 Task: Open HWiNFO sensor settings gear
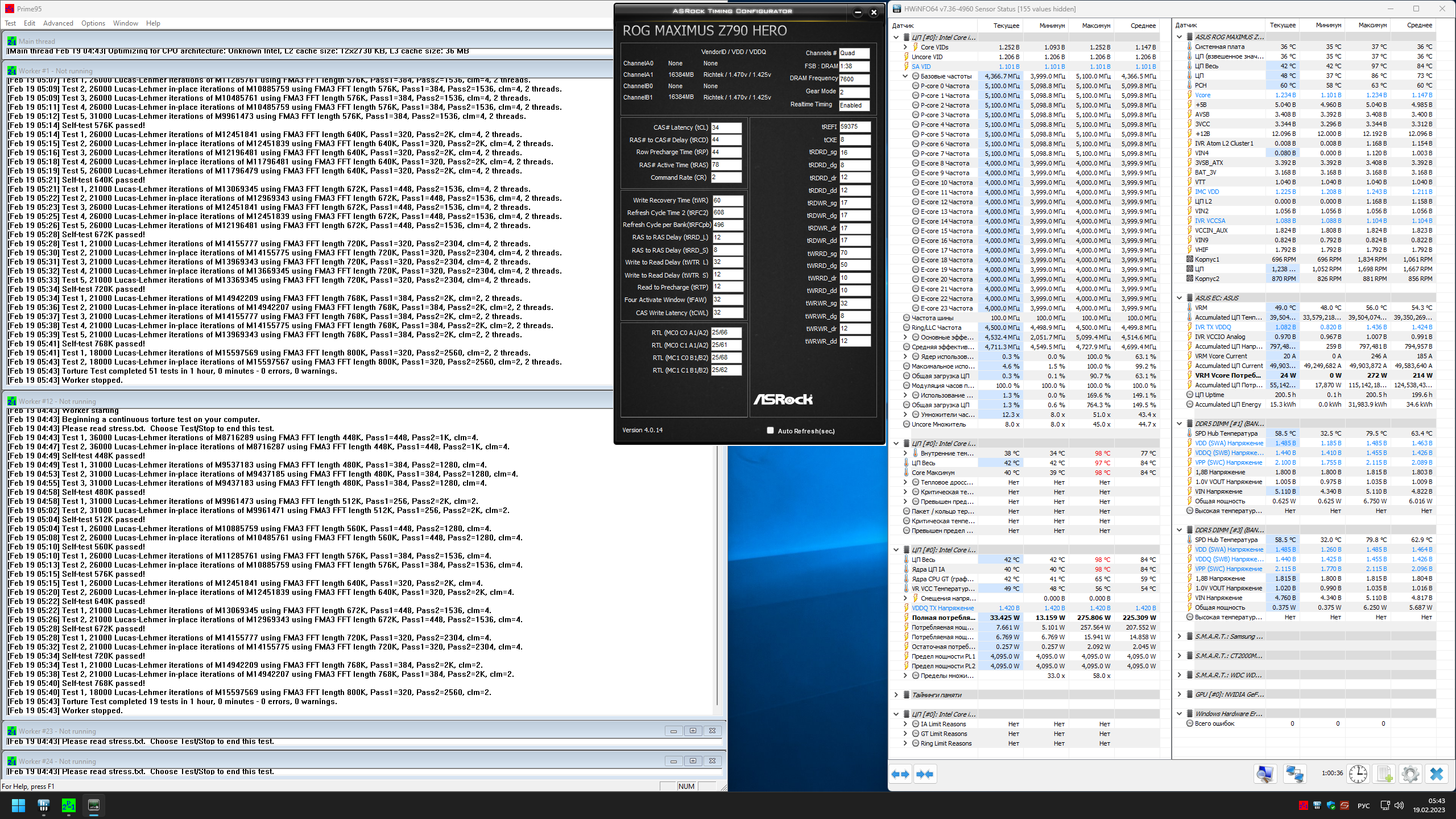(1410, 774)
